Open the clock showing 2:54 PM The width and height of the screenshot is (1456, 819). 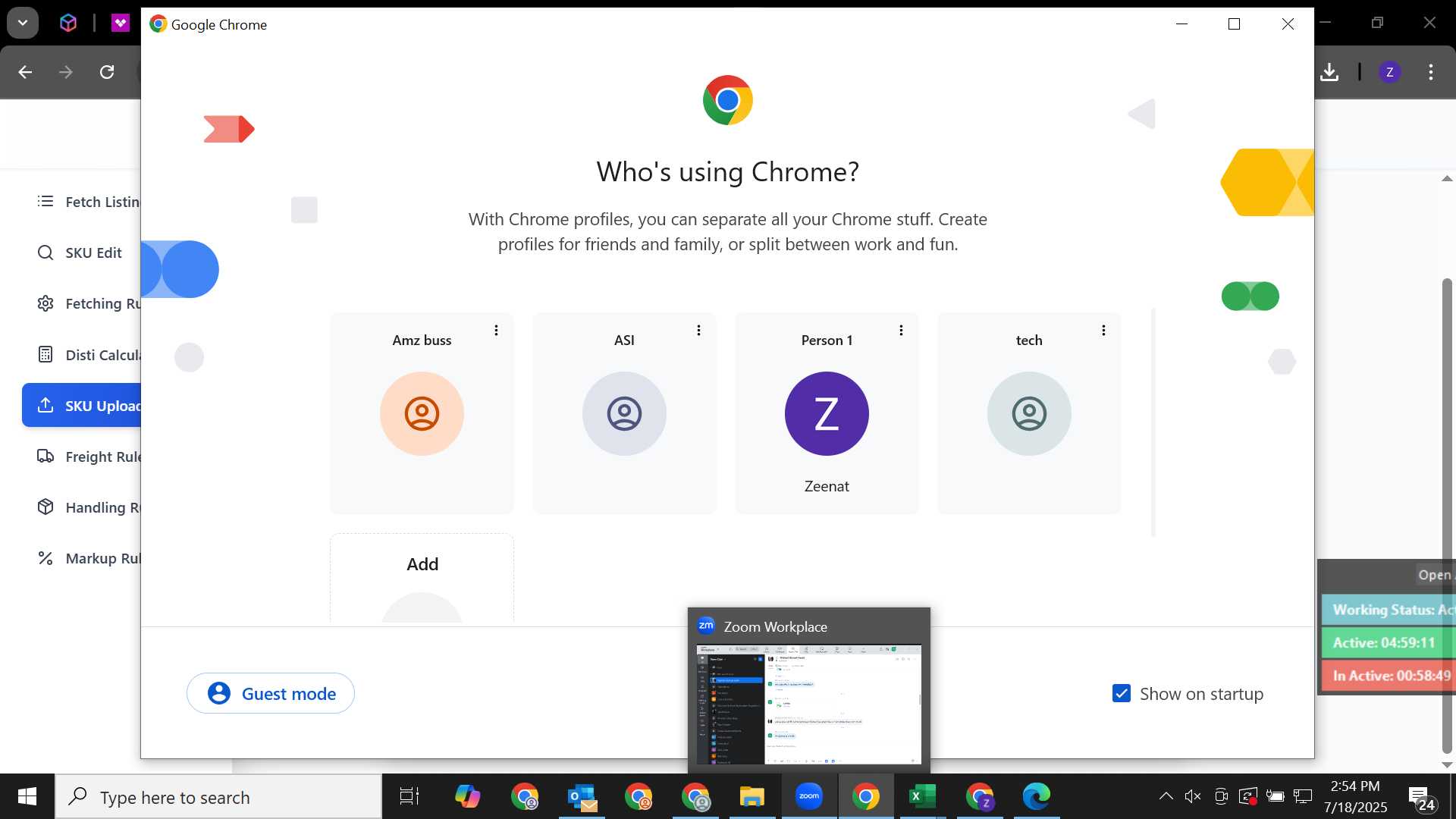pos(1355,796)
